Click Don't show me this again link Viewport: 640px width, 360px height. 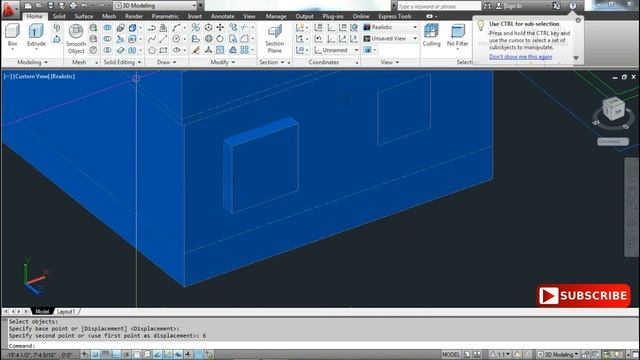click(520, 57)
